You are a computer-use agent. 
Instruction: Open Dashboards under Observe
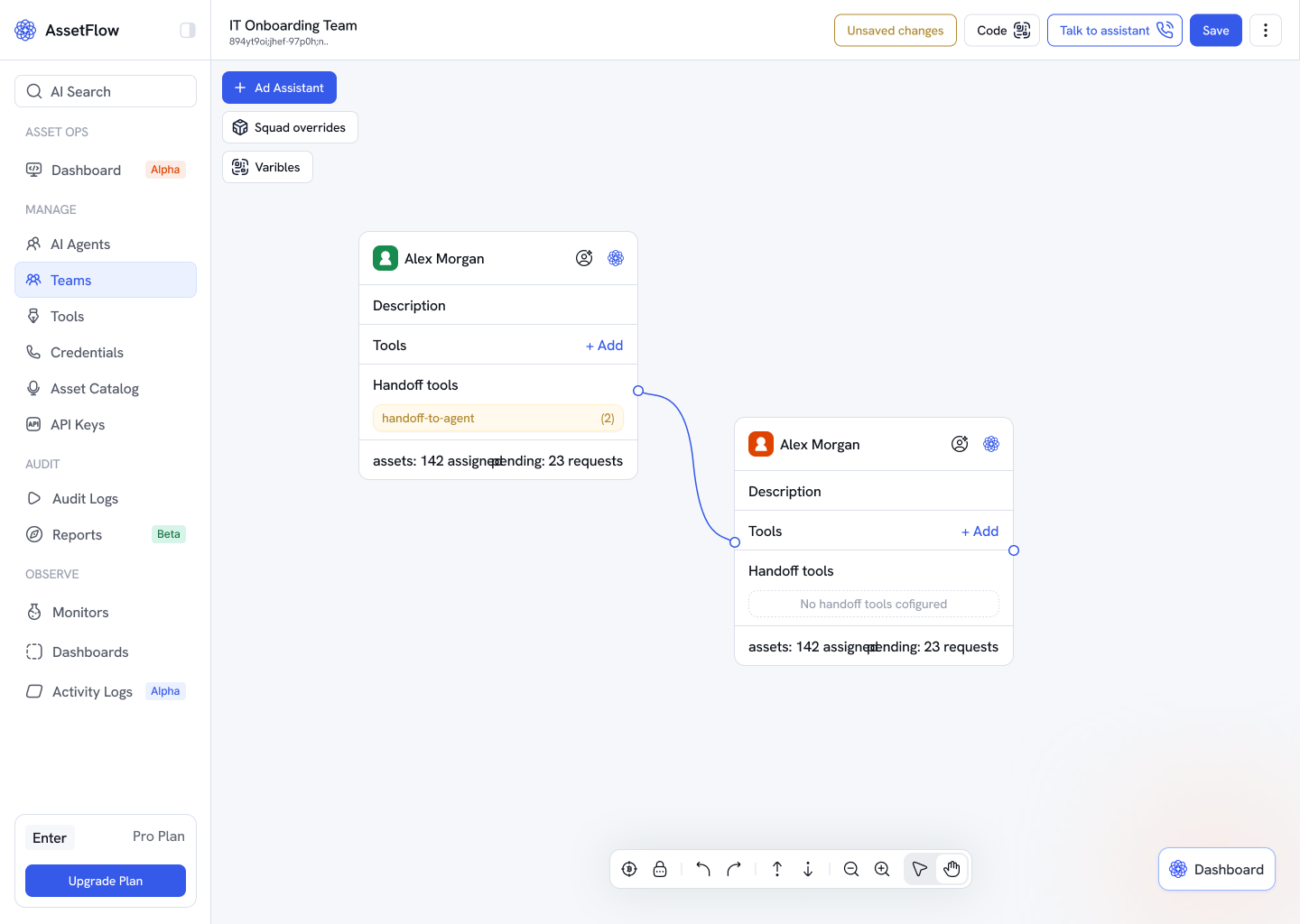106,651
